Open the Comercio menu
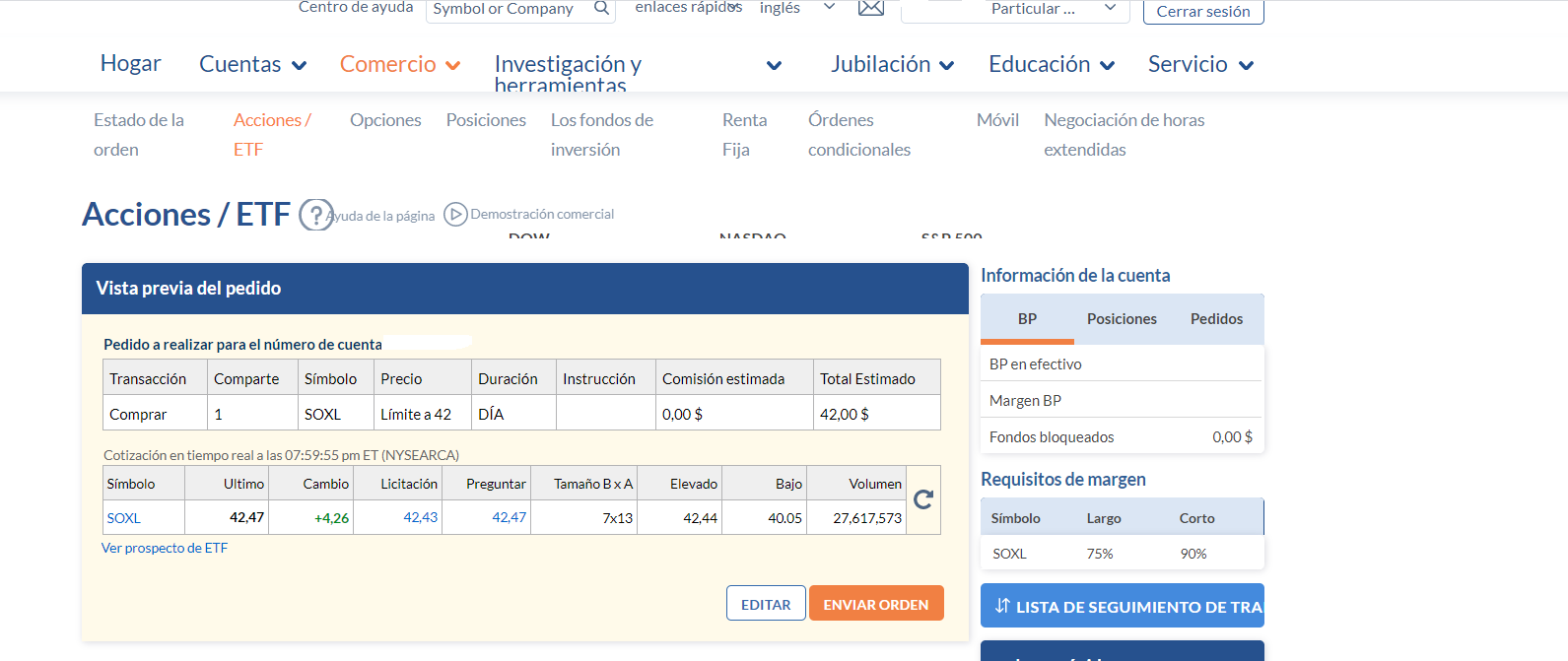Viewport: 1568px width, 661px height. (388, 64)
